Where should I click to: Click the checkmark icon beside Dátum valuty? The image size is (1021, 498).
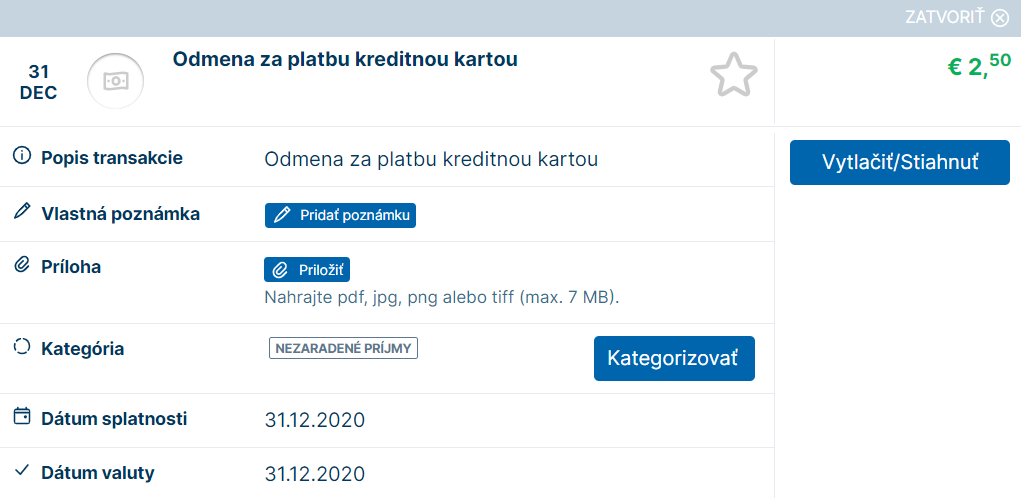21,472
